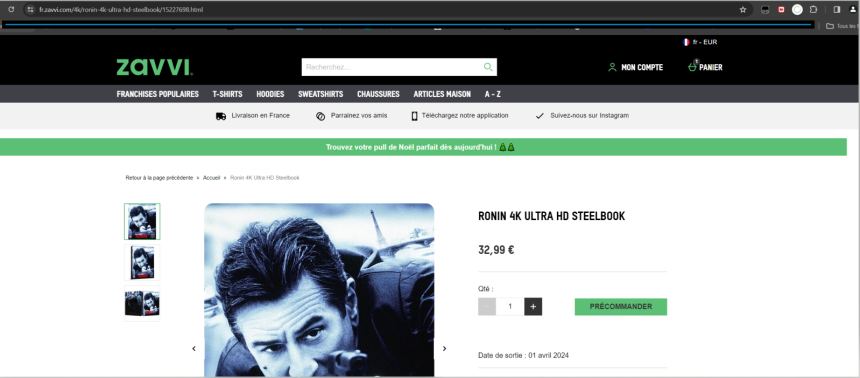Image resolution: width=860 pixels, height=378 pixels.
Task: Open the Chrome profile avatar
Action: [x=853, y=9]
